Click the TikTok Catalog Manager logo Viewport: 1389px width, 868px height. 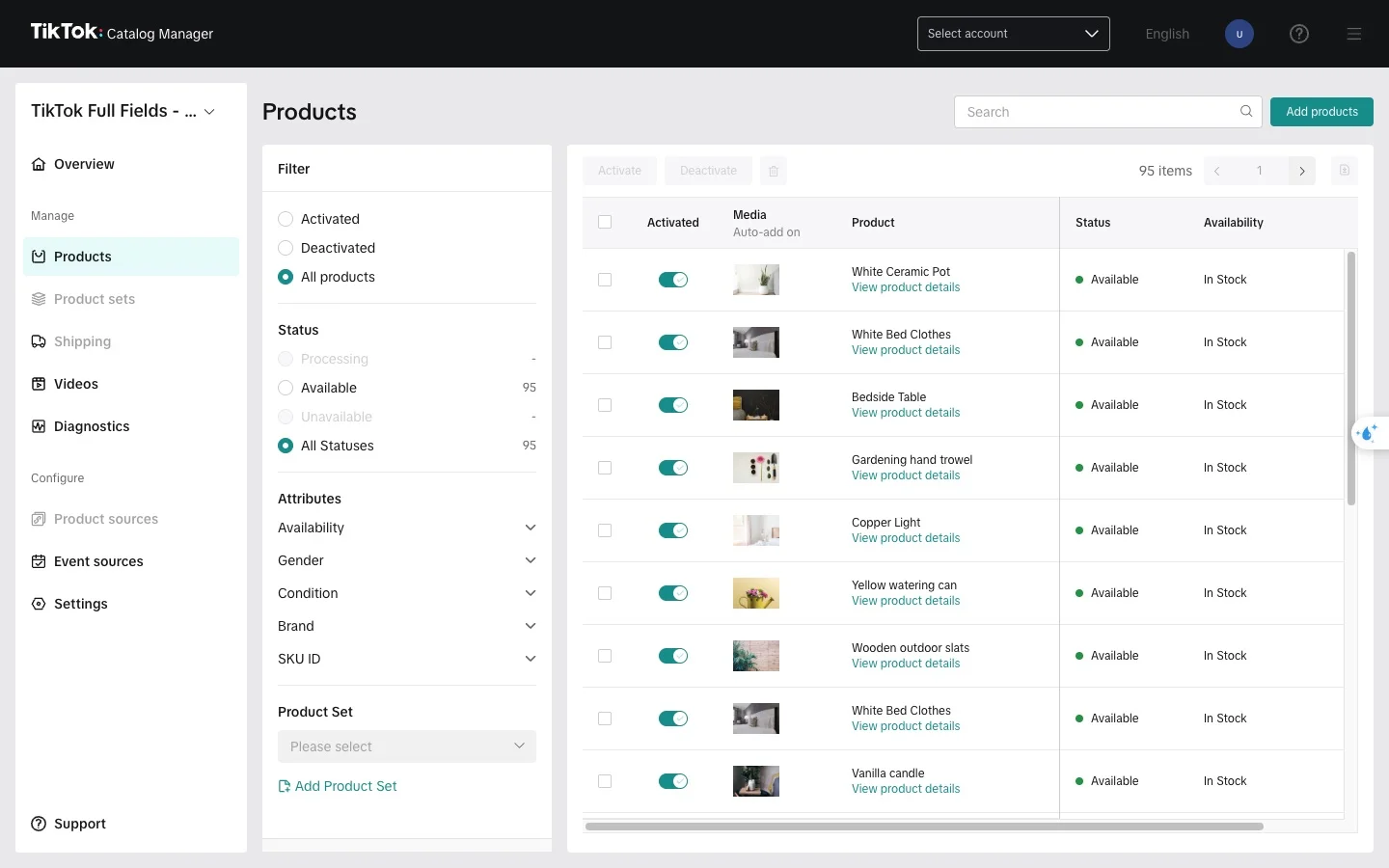122,33
